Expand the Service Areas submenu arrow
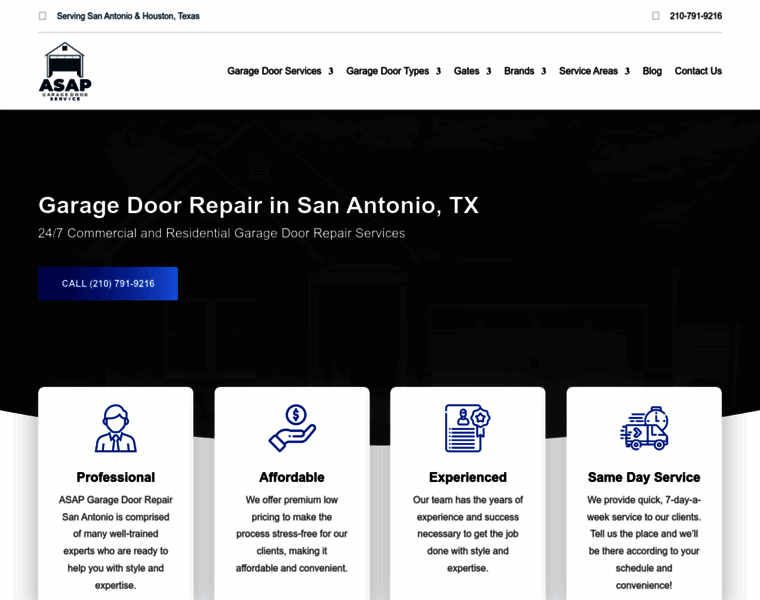Viewport: 760px width, 600px height. 627,71
